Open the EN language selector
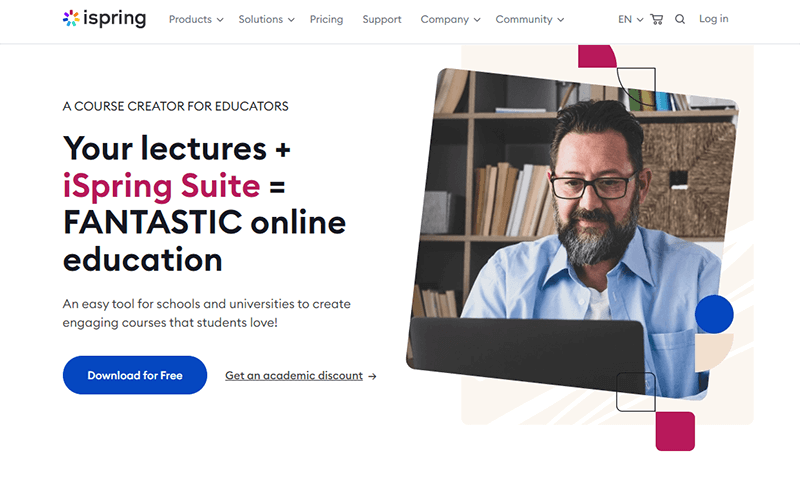The image size is (800, 487). pyautogui.click(x=631, y=19)
